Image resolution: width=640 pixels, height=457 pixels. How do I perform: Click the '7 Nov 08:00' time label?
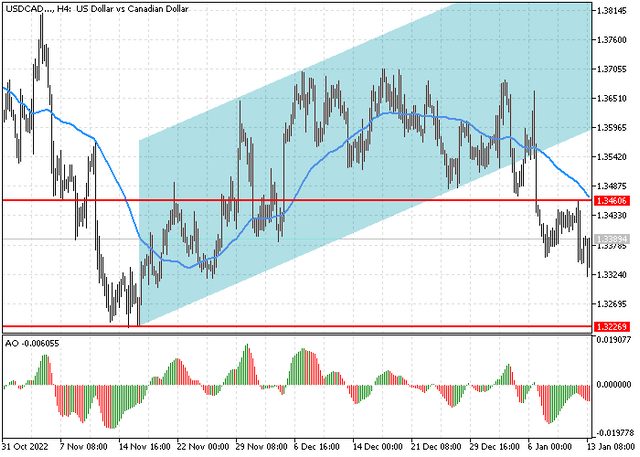84,446
